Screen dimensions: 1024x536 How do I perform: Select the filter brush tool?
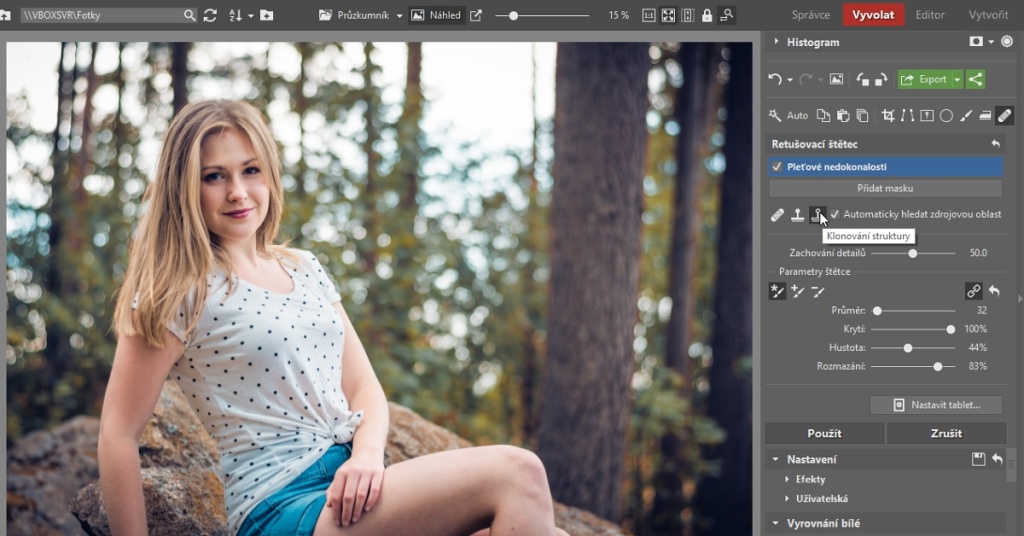pos(966,116)
